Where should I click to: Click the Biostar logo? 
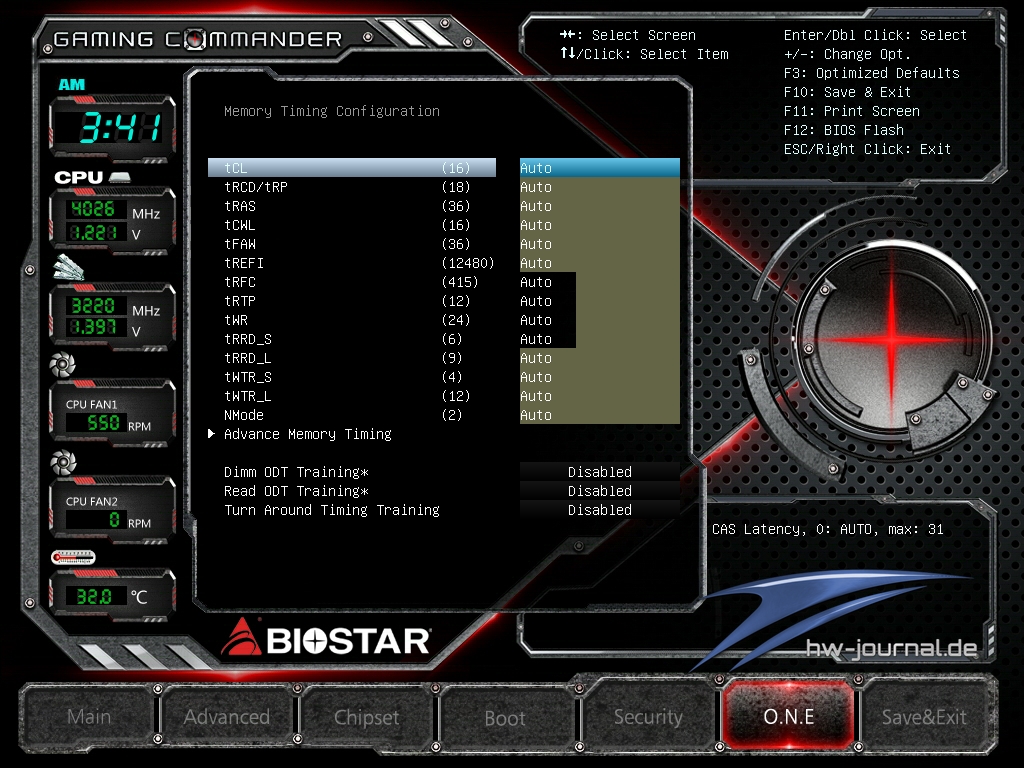pyautogui.click(x=326, y=638)
